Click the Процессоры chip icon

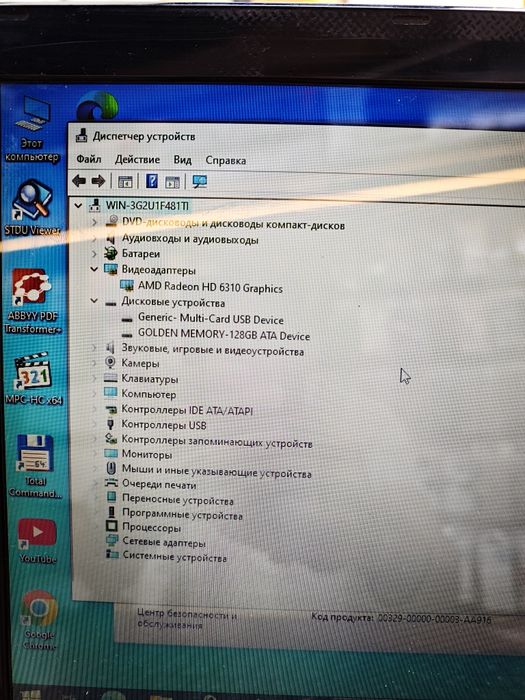[x=112, y=526]
